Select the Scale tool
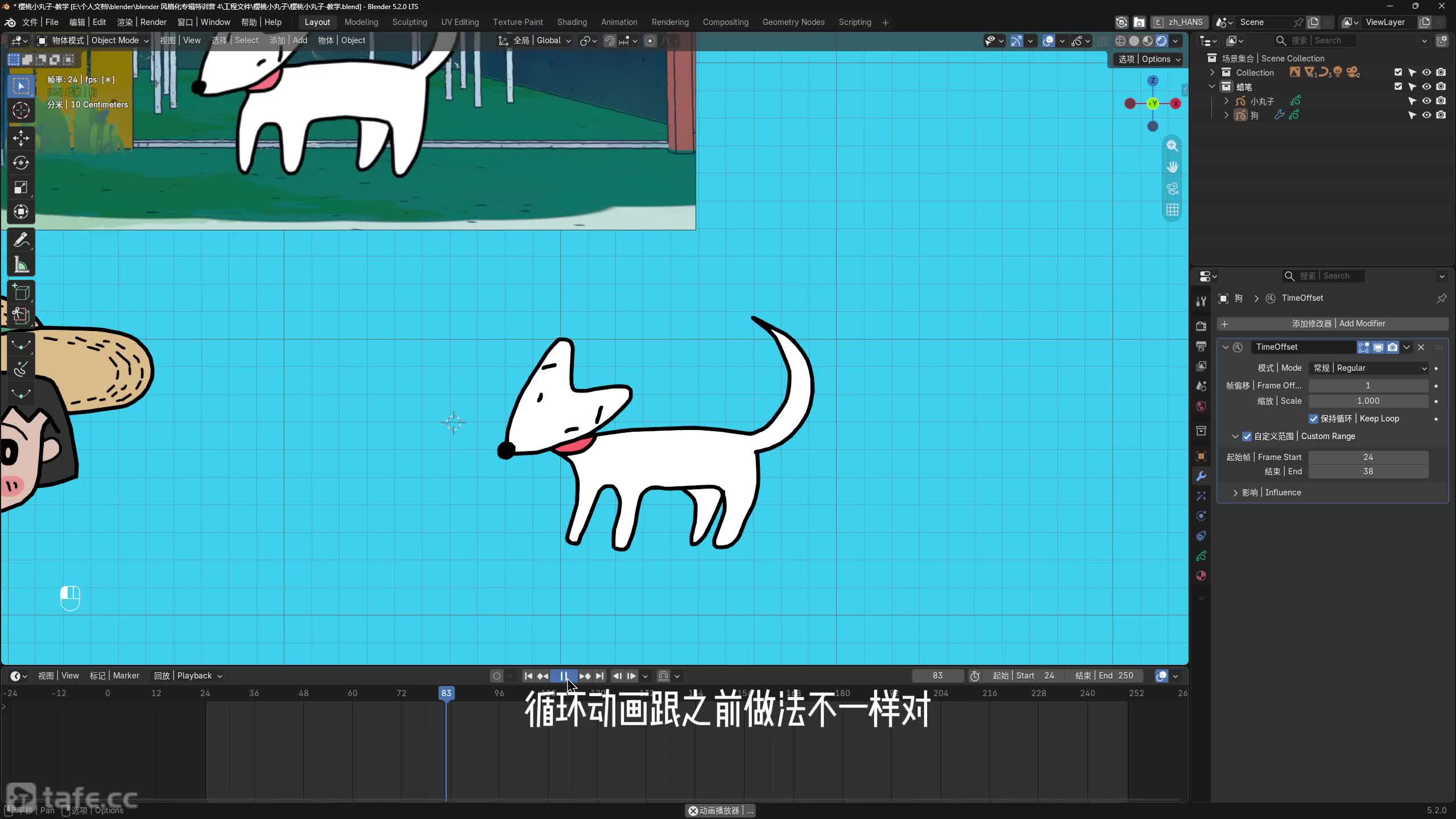Screen dimensions: 1456x819 tap(21, 187)
